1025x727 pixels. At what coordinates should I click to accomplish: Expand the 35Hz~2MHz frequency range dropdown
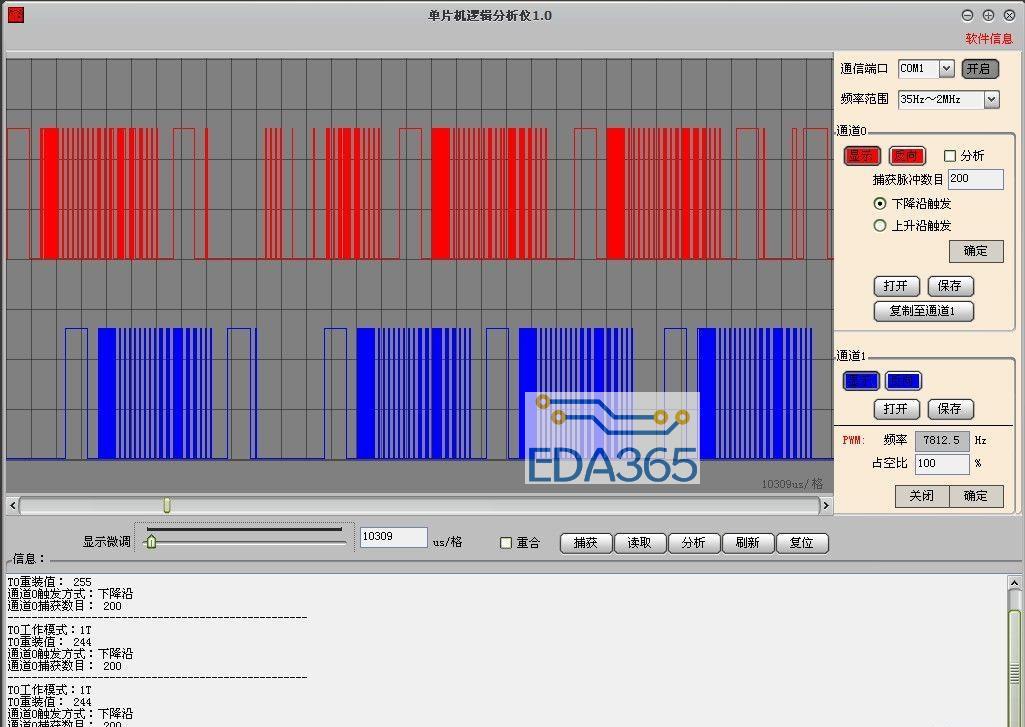click(x=991, y=99)
